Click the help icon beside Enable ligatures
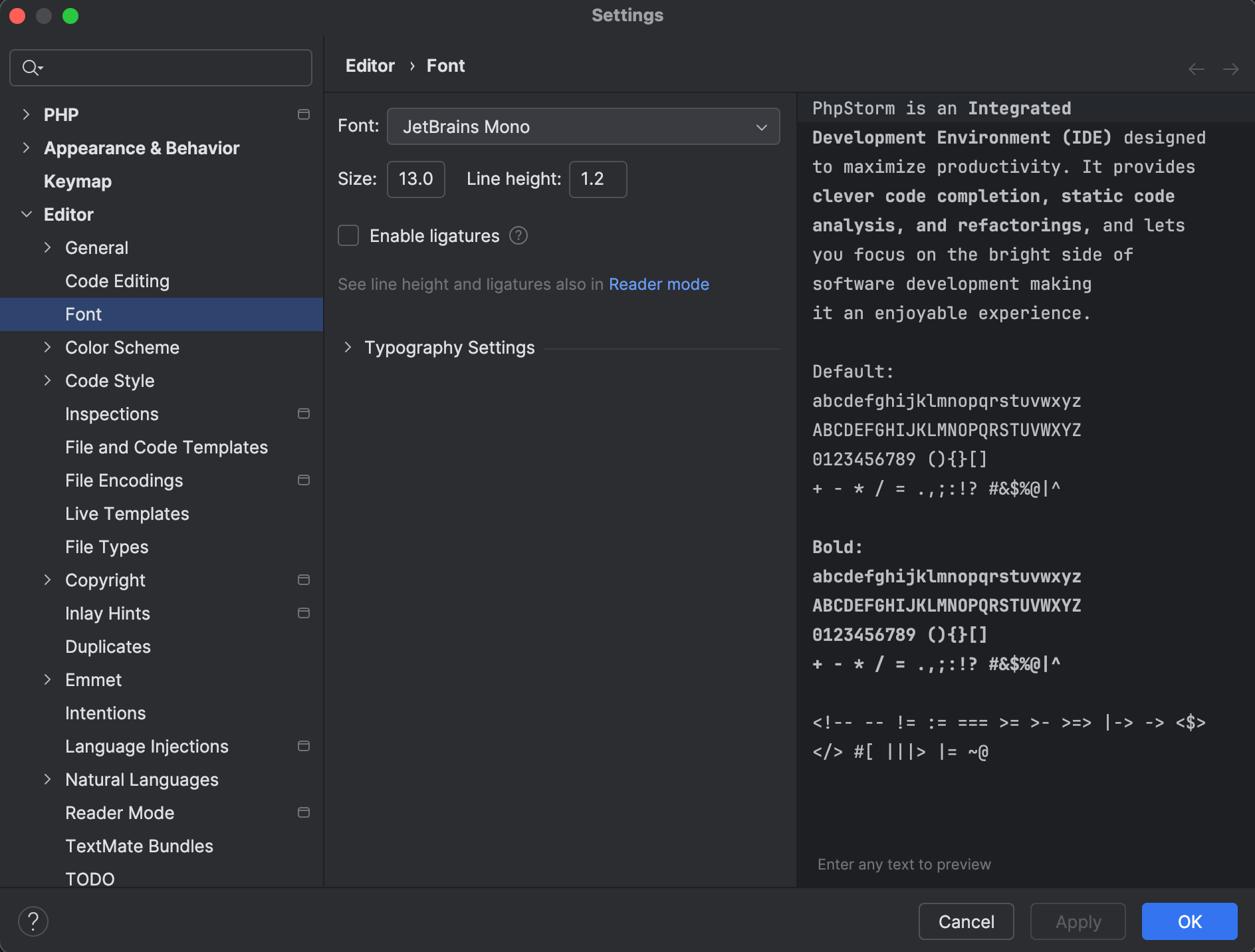 pos(519,236)
